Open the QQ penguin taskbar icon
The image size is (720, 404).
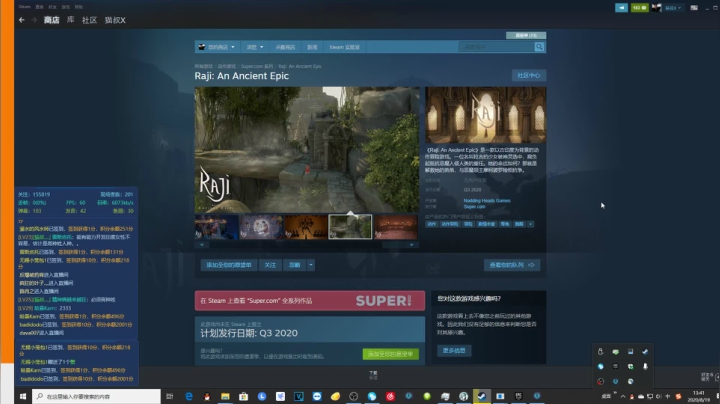207,396
